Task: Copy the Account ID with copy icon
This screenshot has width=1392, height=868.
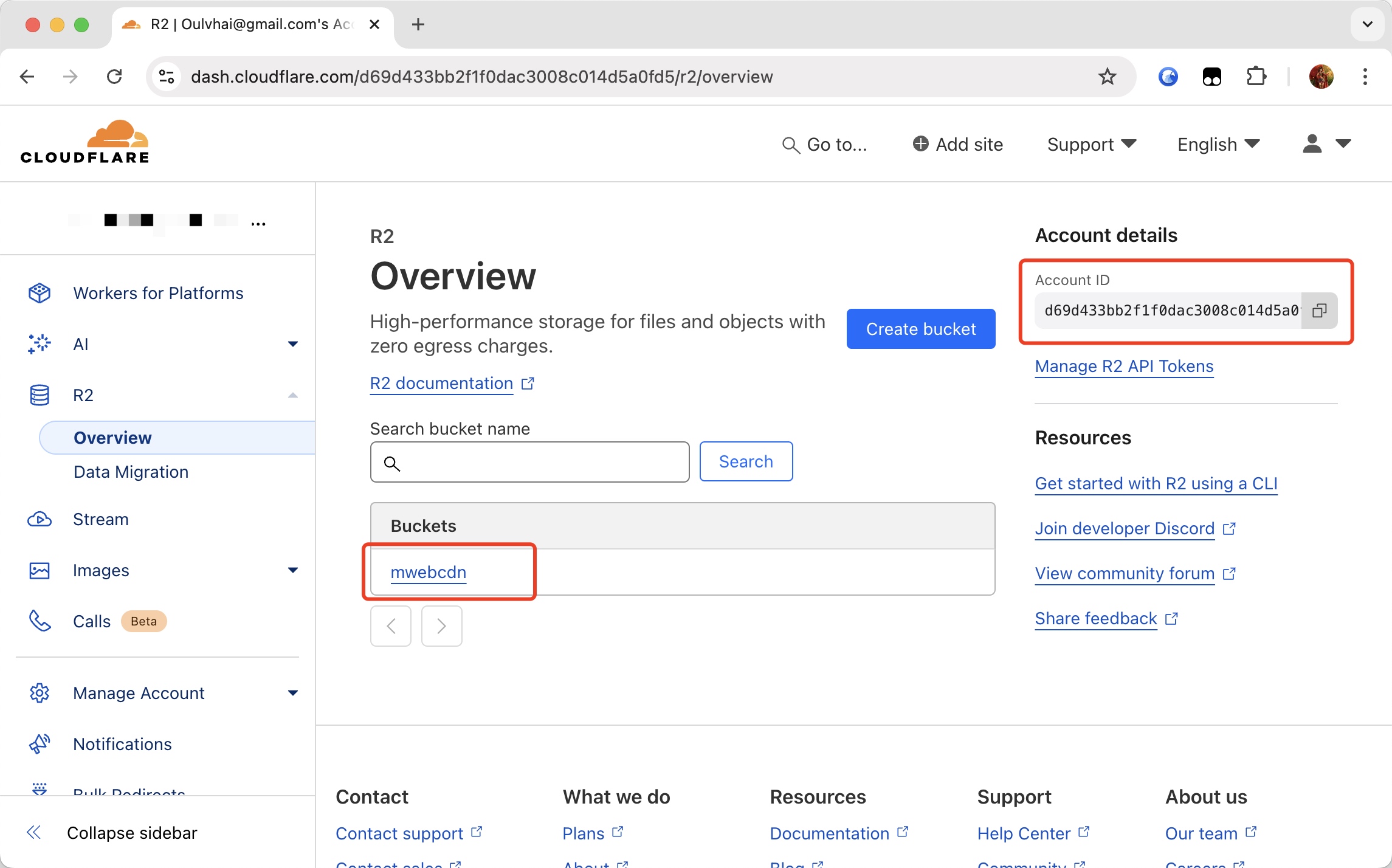Action: click(1318, 311)
